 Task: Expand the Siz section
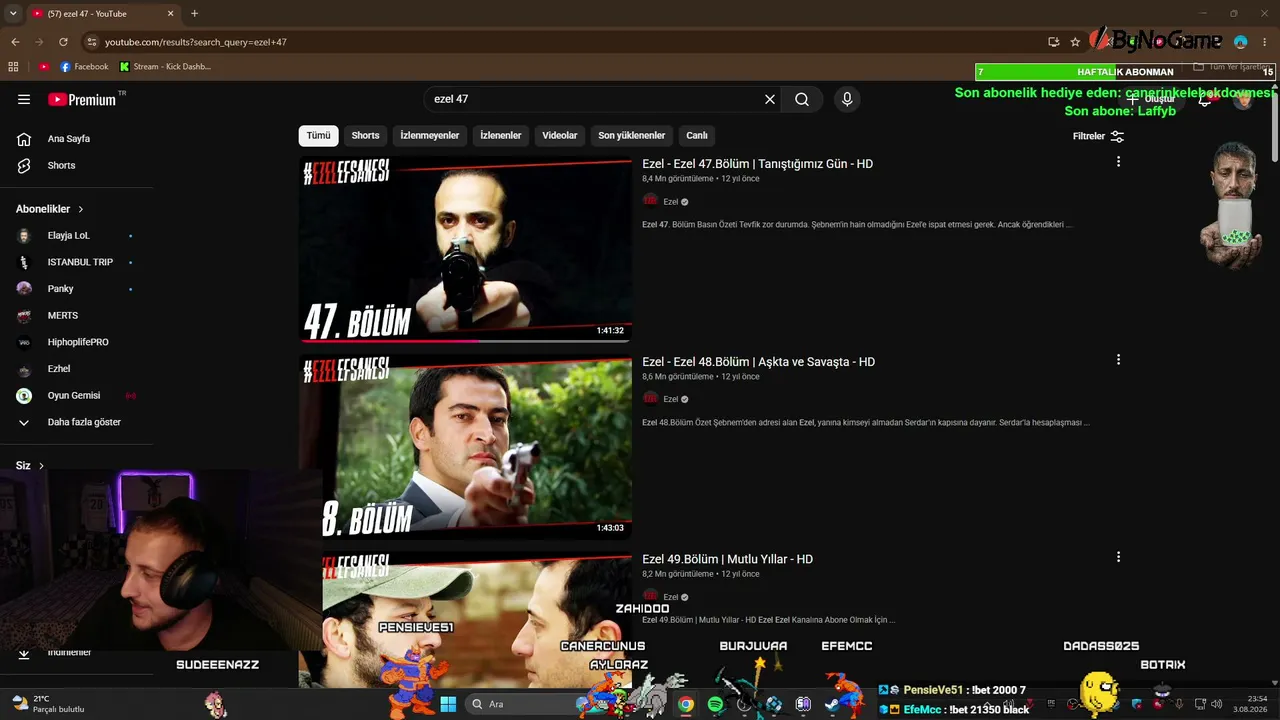[x=30, y=466]
